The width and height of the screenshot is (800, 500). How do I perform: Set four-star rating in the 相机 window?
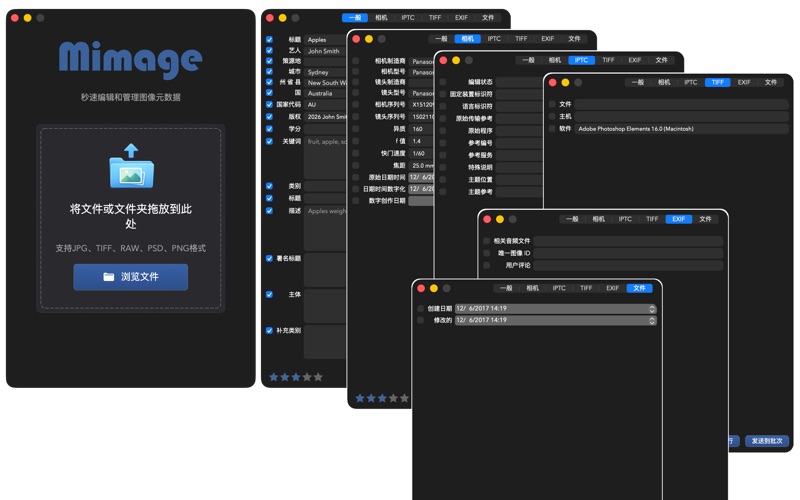click(x=393, y=398)
